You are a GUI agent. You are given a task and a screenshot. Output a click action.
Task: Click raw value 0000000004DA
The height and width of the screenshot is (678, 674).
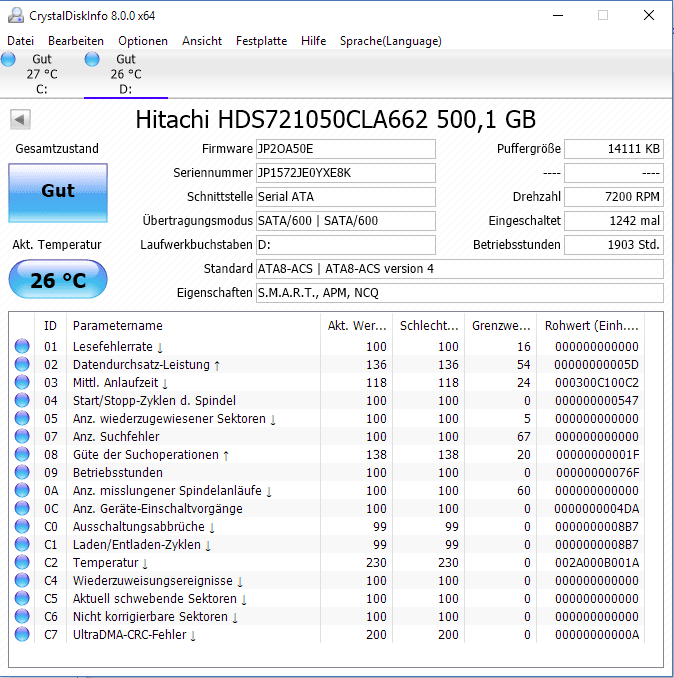point(597,508)
